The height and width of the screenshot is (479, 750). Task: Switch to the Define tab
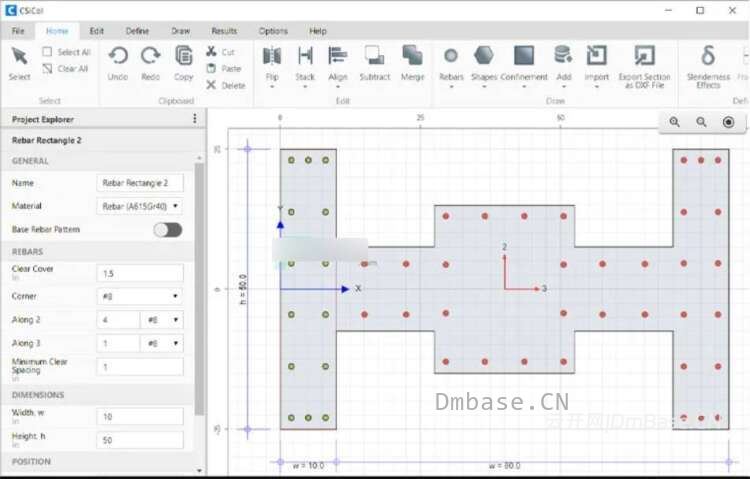point(137,31)
